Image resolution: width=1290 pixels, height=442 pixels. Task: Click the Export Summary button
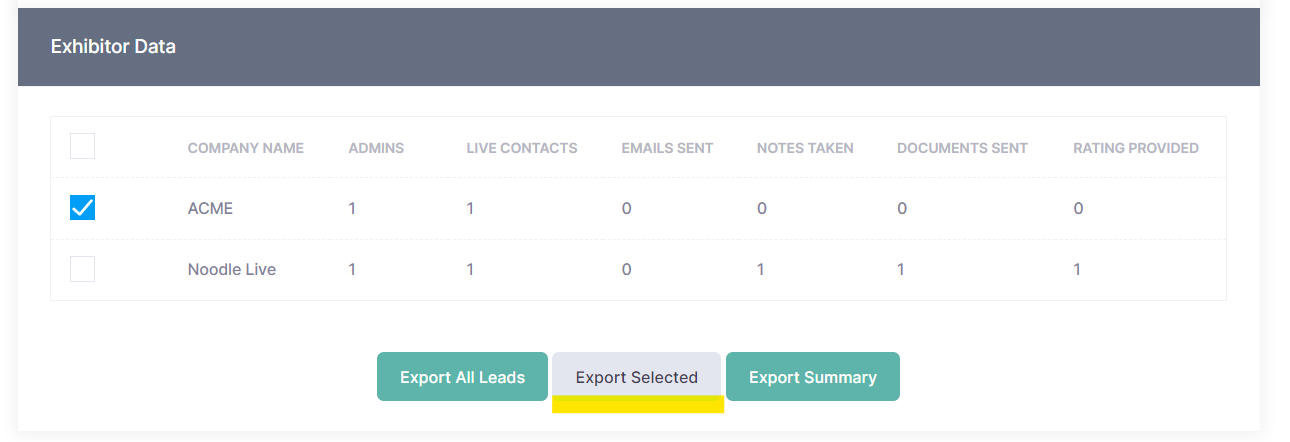coord(812,377)
